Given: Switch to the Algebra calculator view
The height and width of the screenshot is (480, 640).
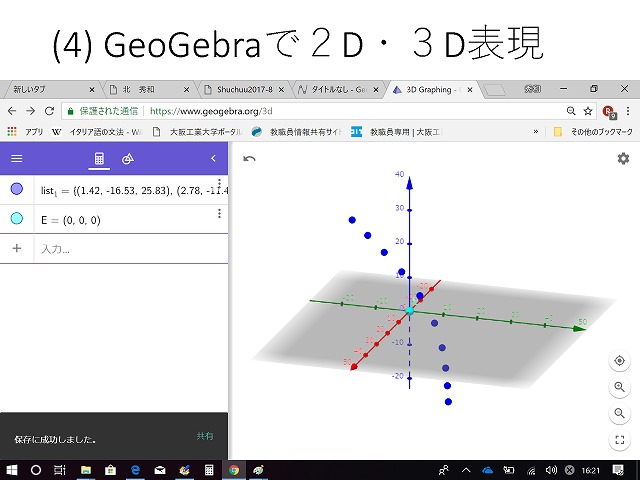Looking at the screenshot, I should click(x=99, y=158).
